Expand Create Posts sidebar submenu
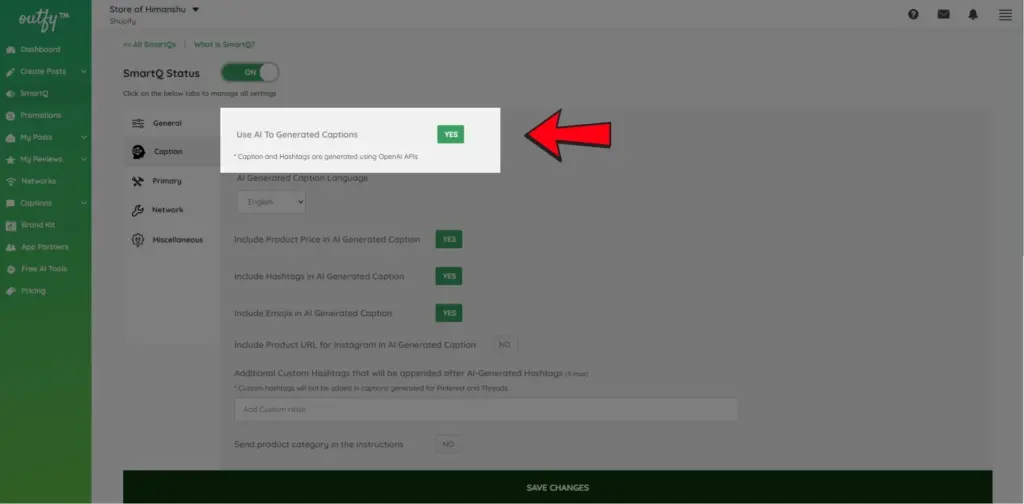The width and height of the screenshot is (1024, 504). (84, 72)
